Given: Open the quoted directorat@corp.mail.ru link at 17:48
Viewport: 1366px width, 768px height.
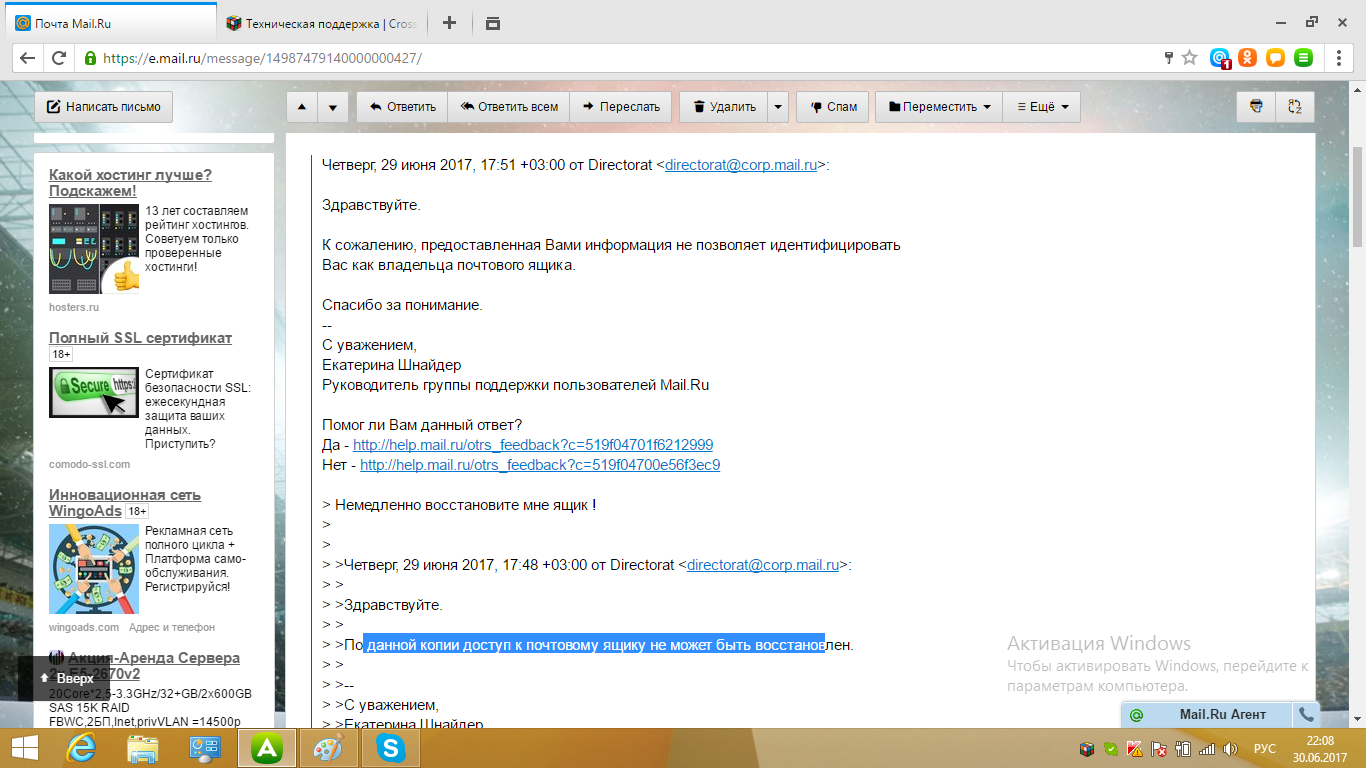Looking at the screenshot, I should [762, 565].
